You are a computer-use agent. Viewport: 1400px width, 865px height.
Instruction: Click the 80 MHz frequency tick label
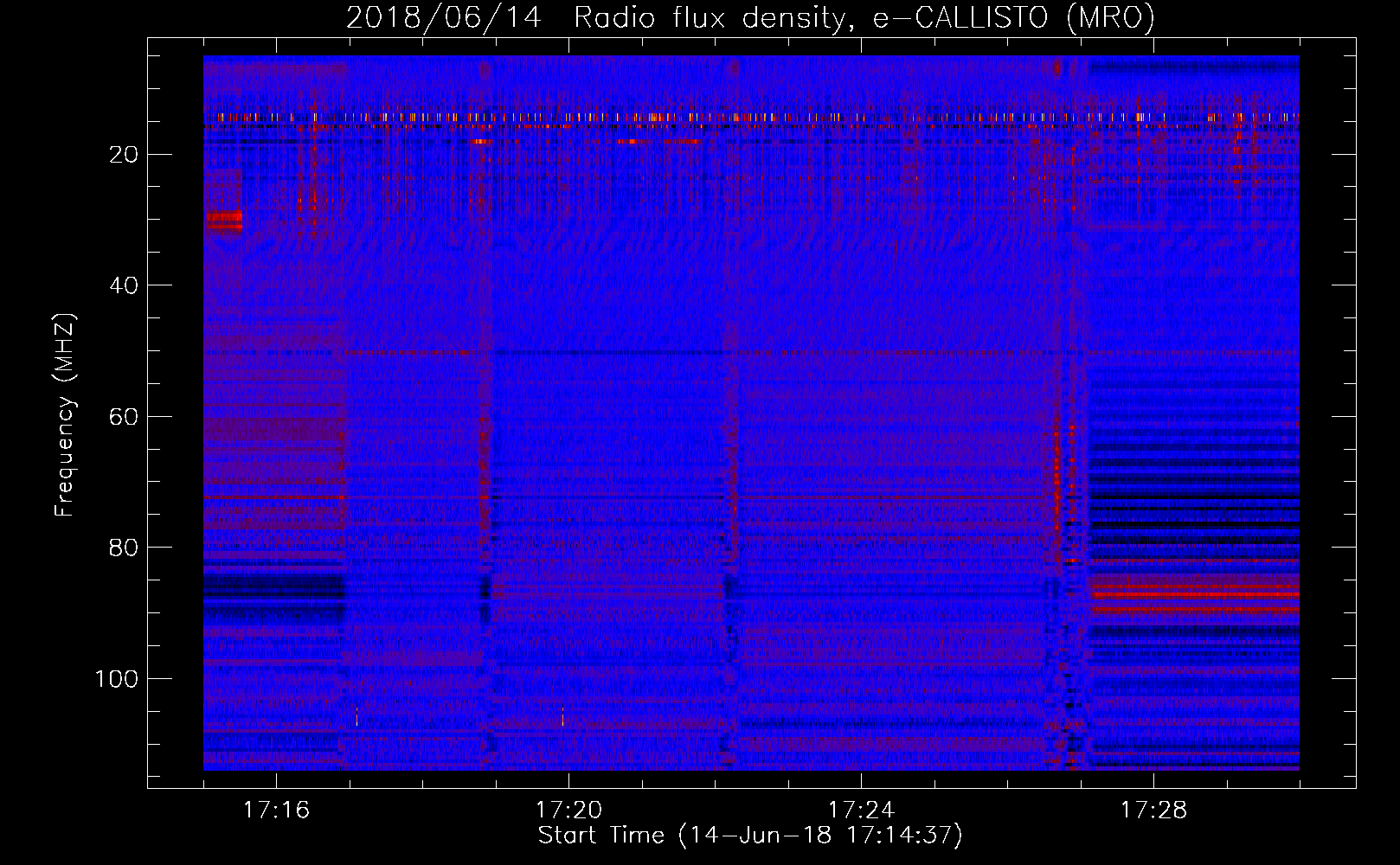(x=125, y=548)
